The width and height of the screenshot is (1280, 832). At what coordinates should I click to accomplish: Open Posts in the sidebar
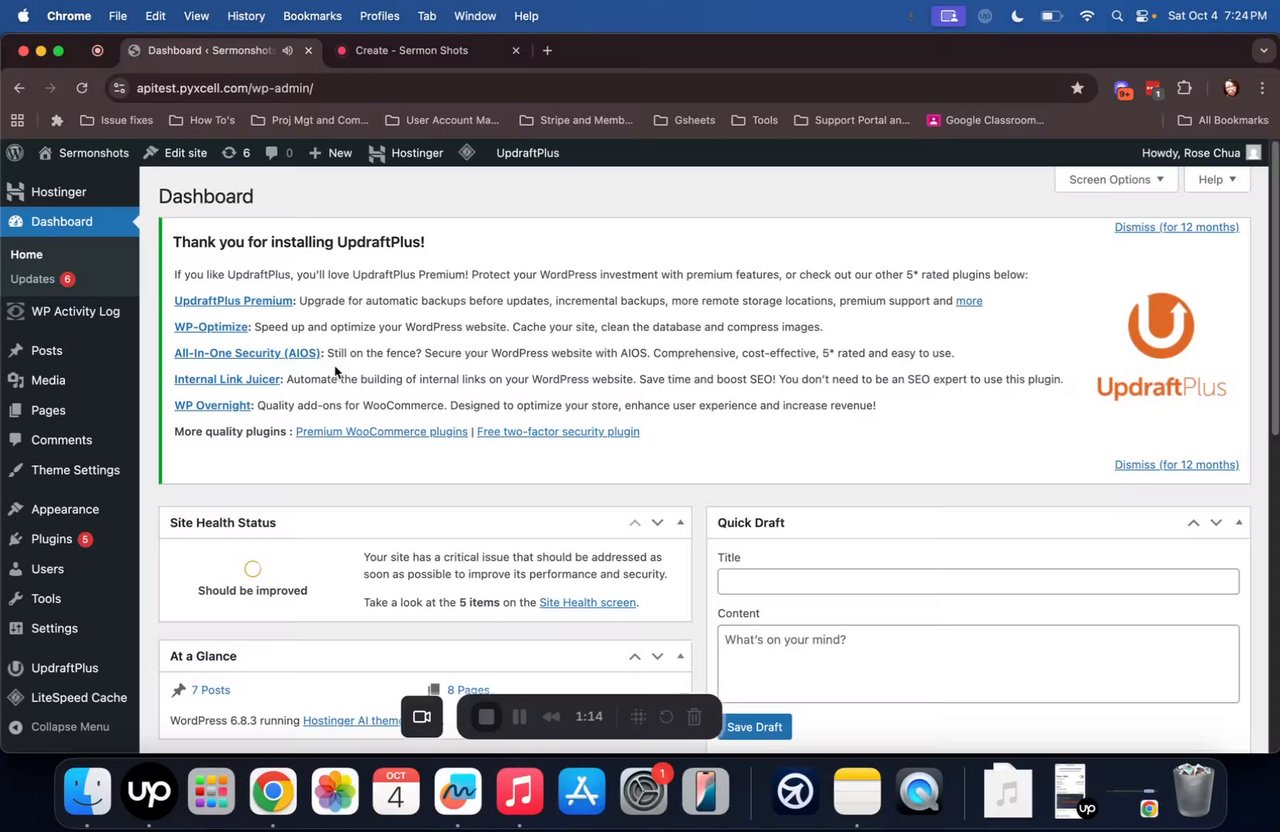point(70,351)
